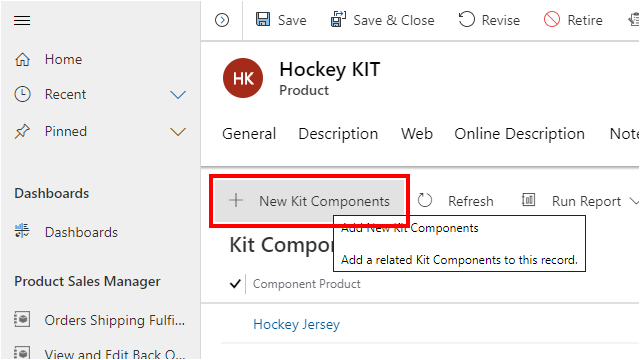Screen dimensions: 640x360
Task: Click the Pinned pushpin icon
Action: pyautogui.click(x=22, y=131)
